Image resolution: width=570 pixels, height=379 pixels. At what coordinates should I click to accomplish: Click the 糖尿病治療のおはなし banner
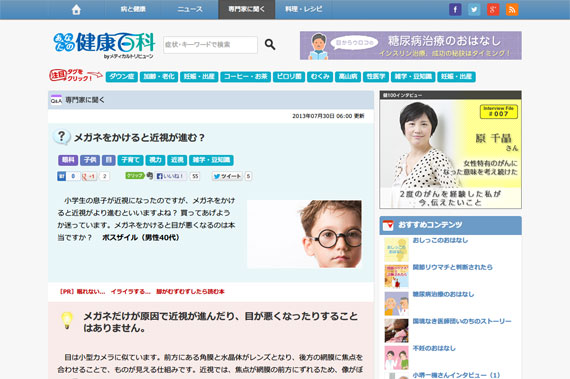coord(411,45)
